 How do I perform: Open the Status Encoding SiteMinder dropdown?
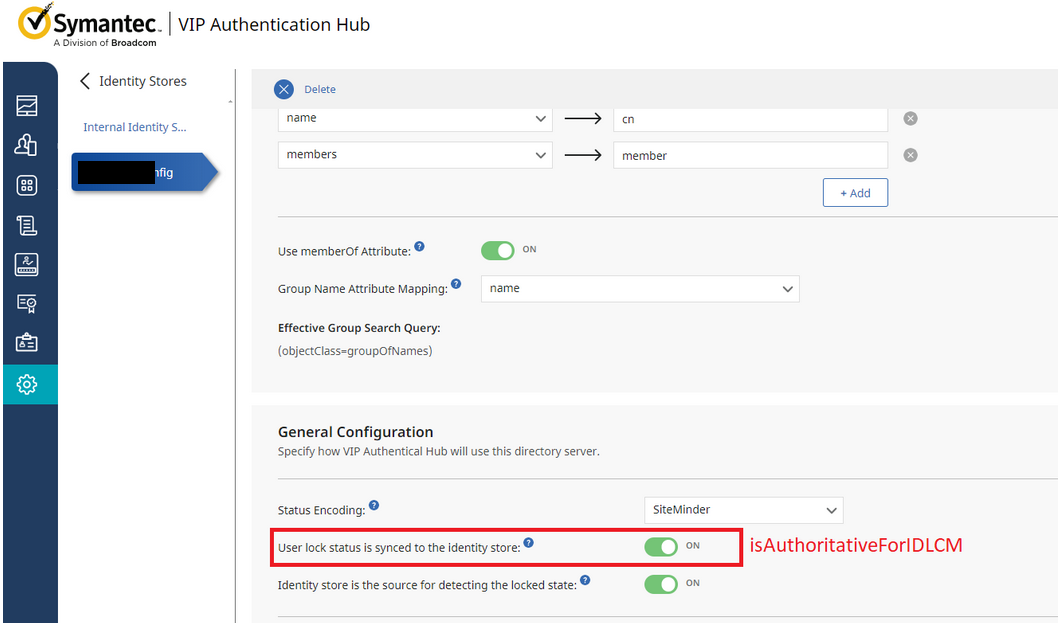[x=743, y=510]
